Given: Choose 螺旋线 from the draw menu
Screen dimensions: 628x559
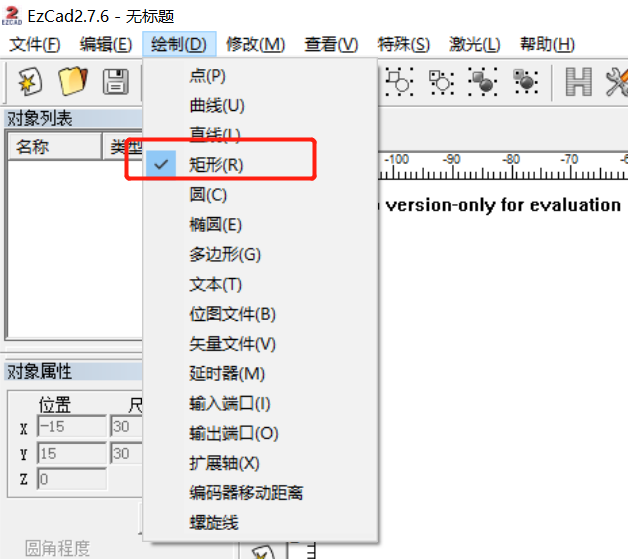Looking at the screenshot, I should 260,523.
